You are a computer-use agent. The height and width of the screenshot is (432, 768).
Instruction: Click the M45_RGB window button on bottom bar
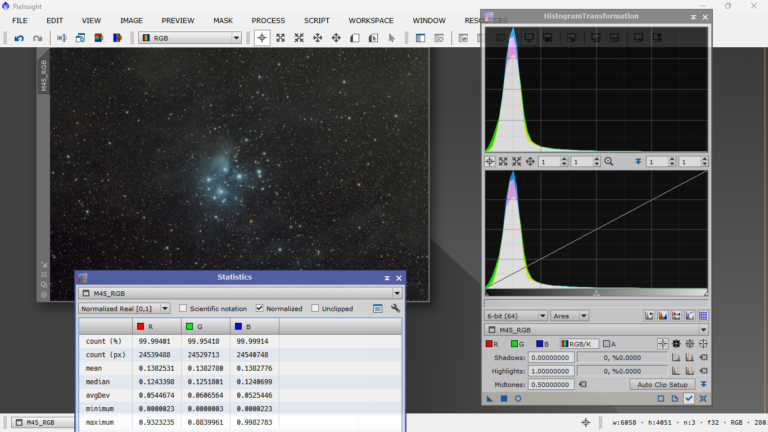[x=41, y=422]
